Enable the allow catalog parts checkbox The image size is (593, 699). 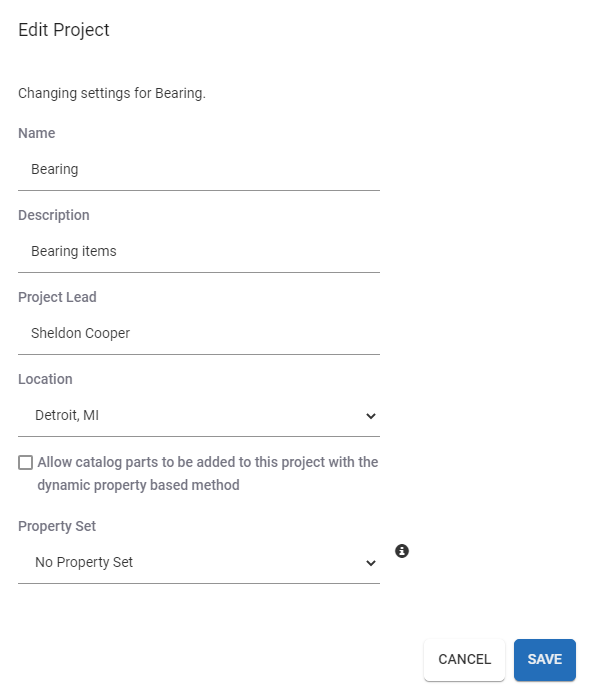click(25, 462)
